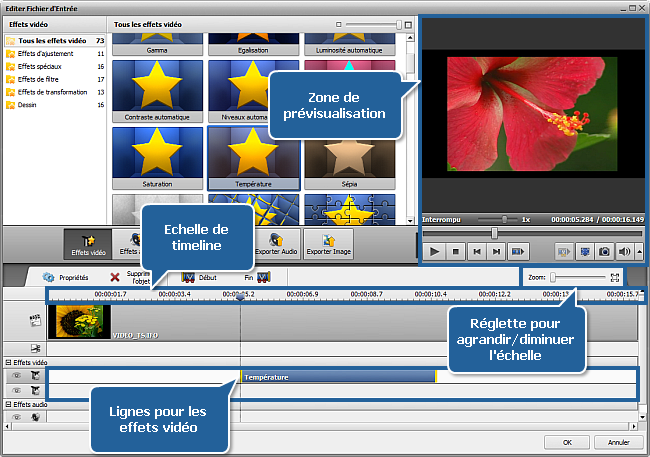Toggle the eye icon on audio effects line

click(17, 417)
